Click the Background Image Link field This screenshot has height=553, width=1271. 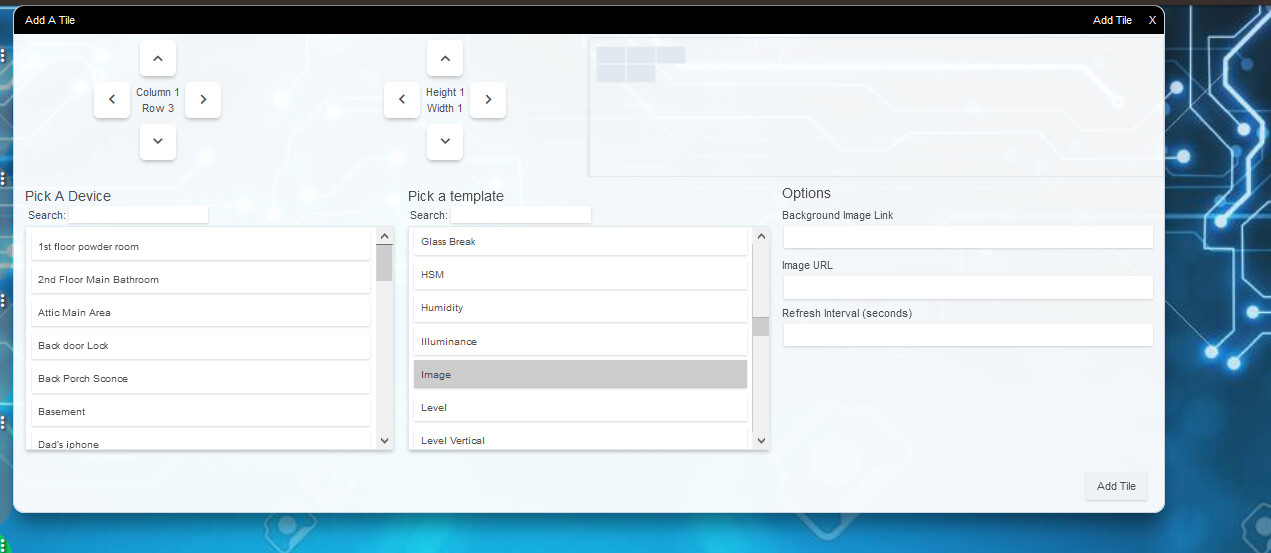pos(968,237)
